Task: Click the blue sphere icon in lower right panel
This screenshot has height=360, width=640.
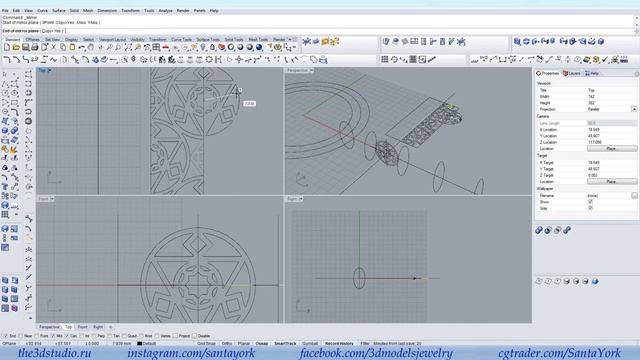Action: pos(595,281)
